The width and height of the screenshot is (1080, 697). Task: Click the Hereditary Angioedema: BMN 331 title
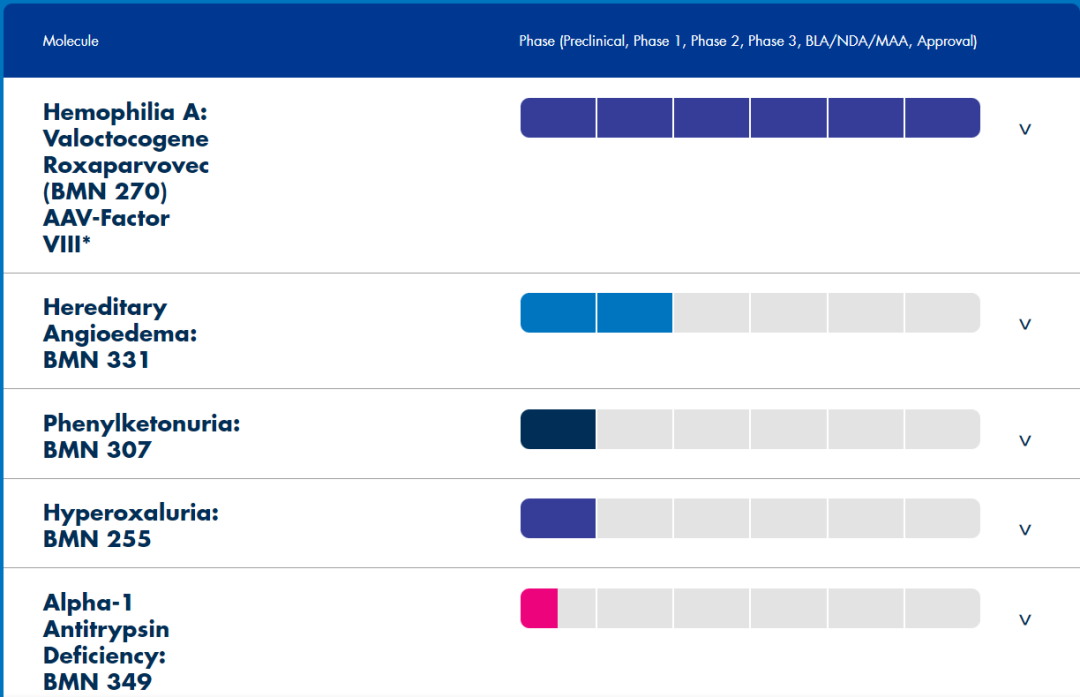pos(120,333)
